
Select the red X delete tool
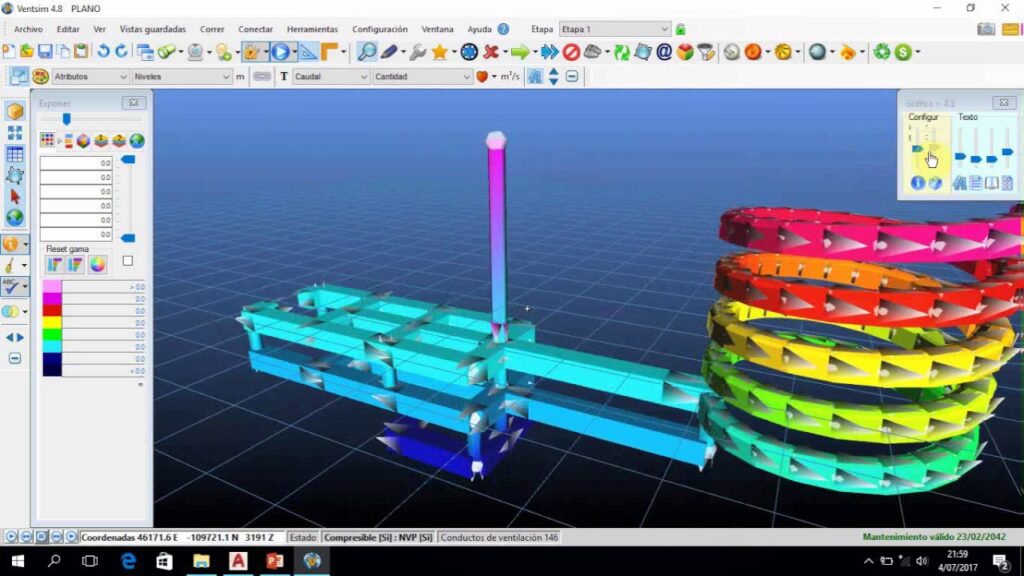(x=491, y=52)
